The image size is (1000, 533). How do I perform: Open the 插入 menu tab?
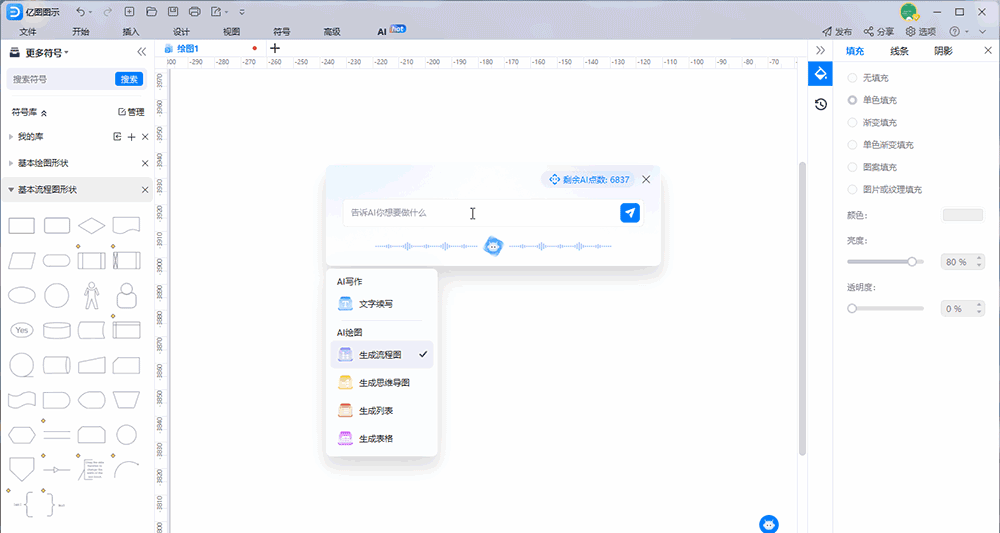pos(131,32)
